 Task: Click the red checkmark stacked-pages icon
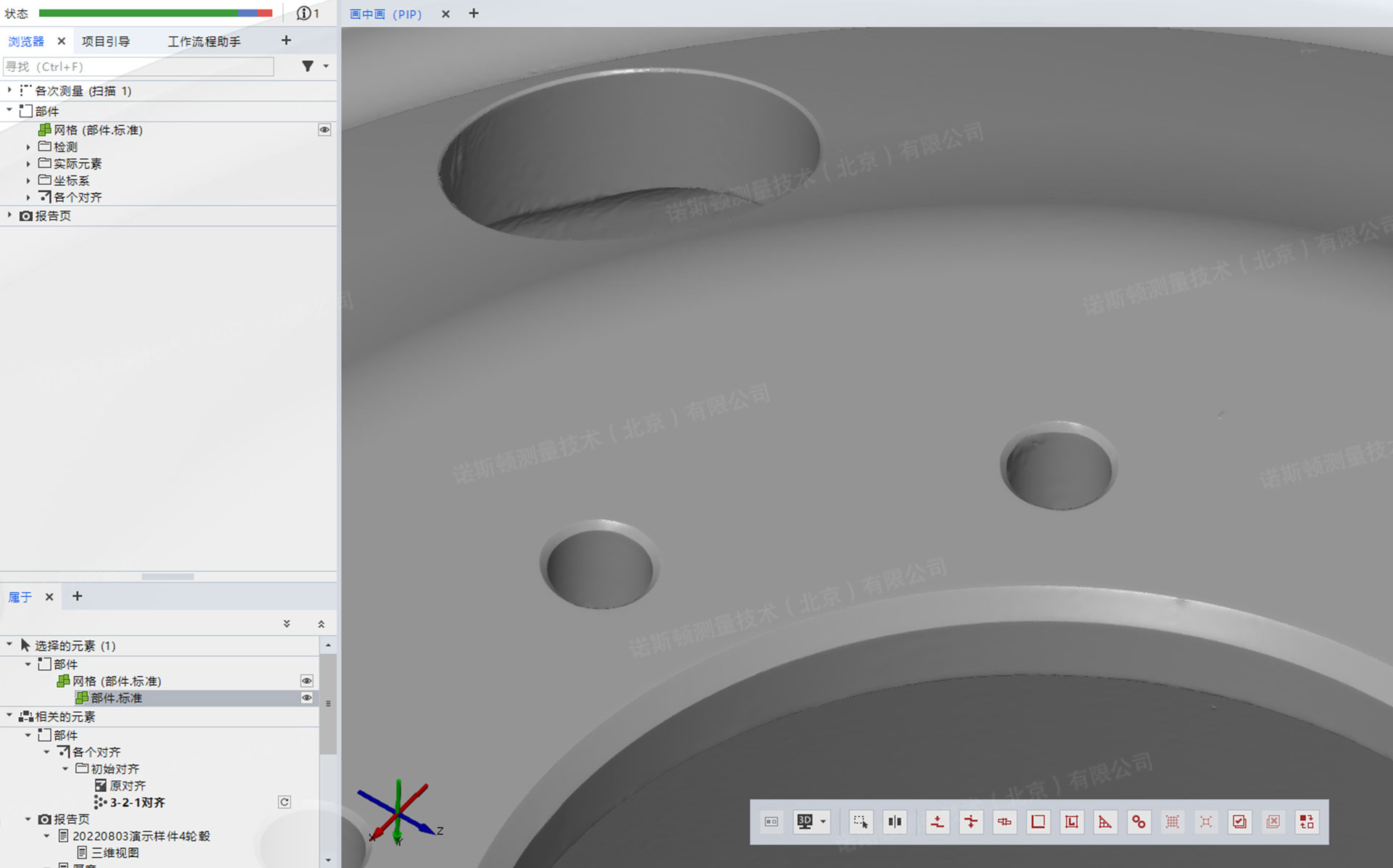(x=1240, y=822)
